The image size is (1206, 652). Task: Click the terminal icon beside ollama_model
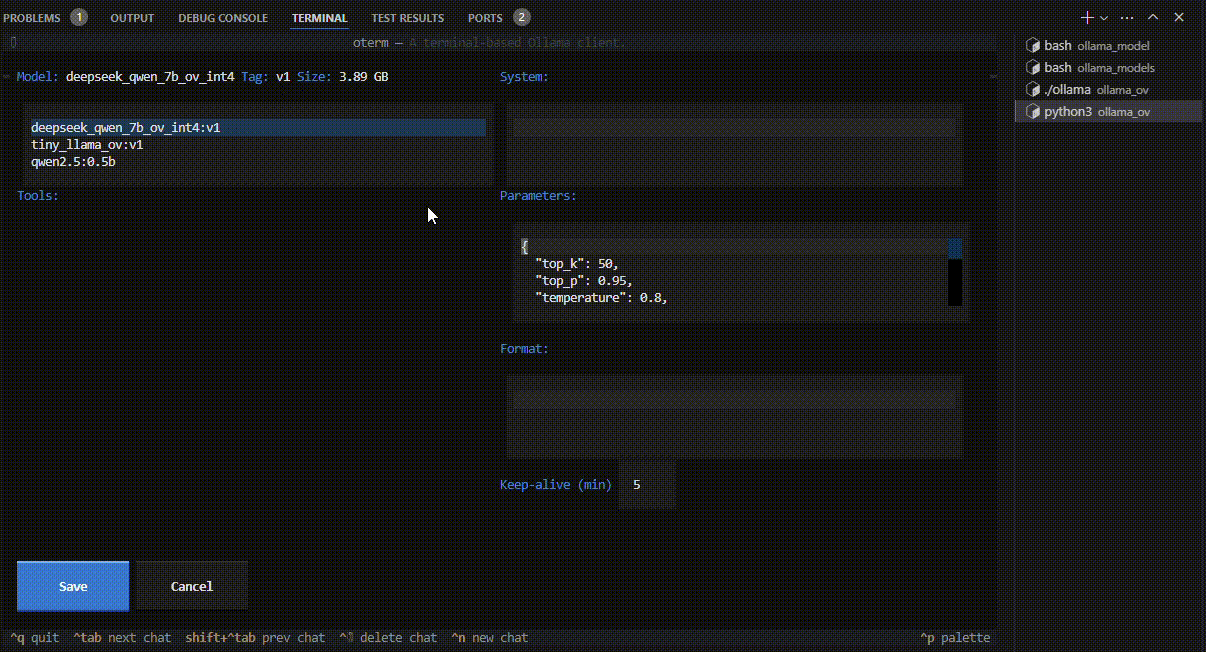click(1034, 46)
